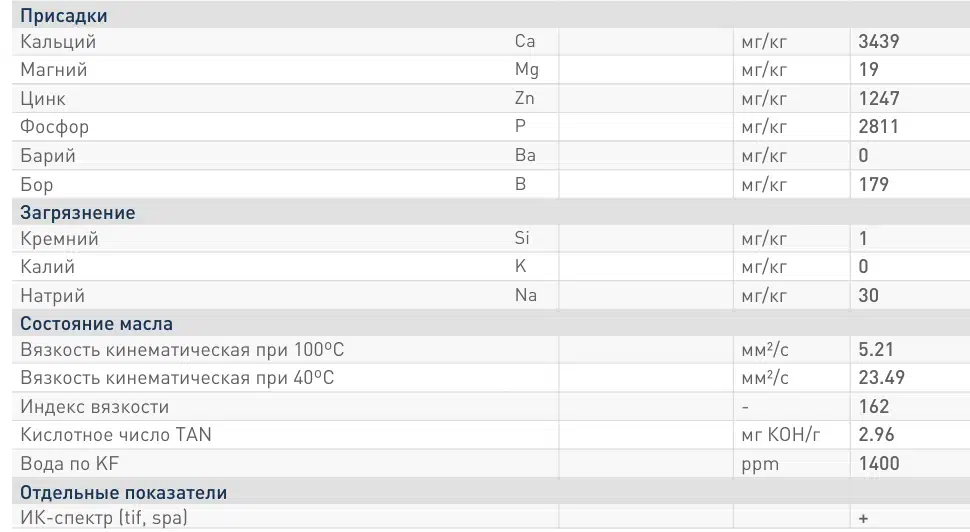Image resolution: width=970 pixels, height=532 pixels.
Task: Click the Барий Ba symbol
Action: (x=525, y=155)
